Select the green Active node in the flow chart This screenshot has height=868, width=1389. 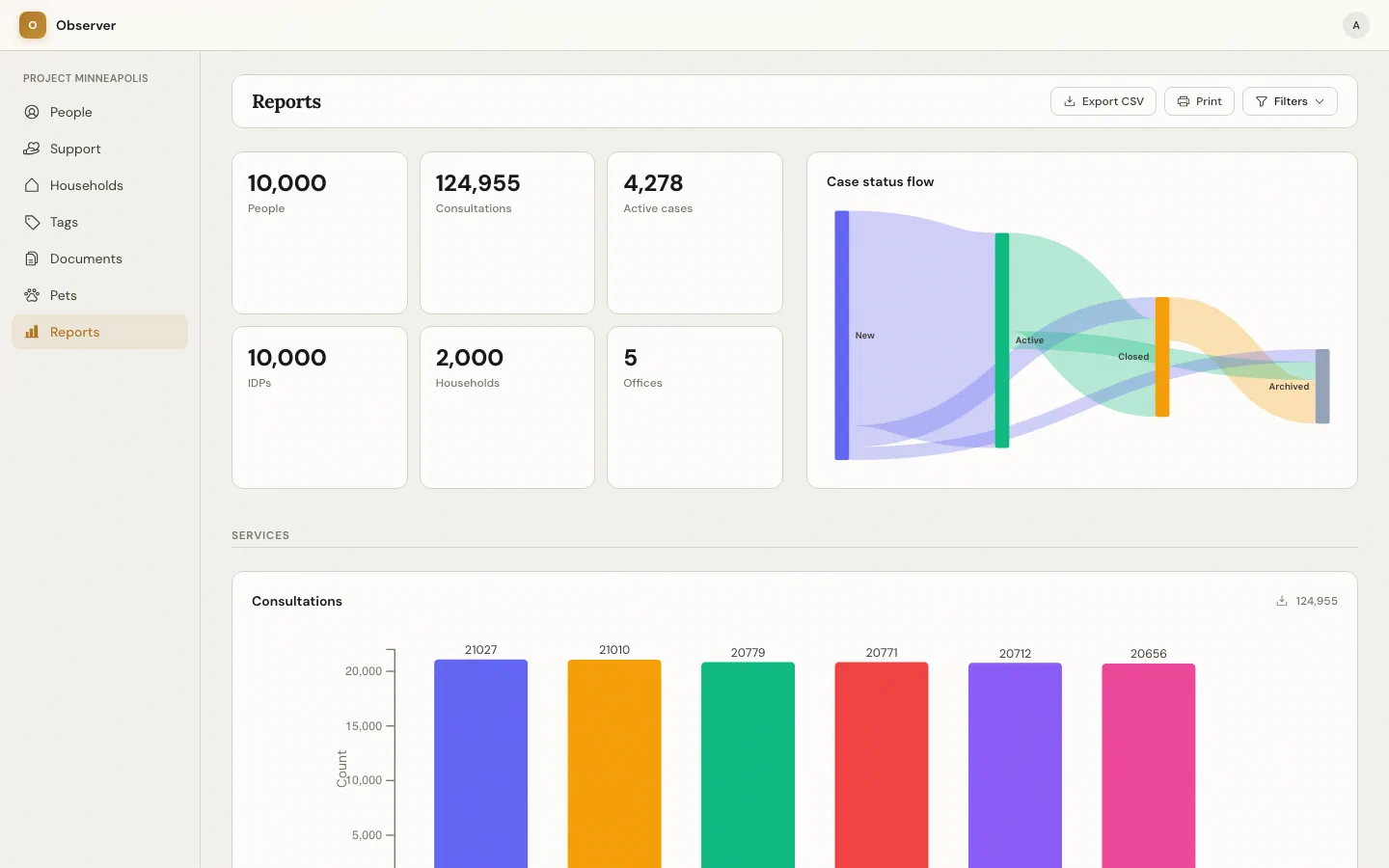click(x=1002, y=339)
